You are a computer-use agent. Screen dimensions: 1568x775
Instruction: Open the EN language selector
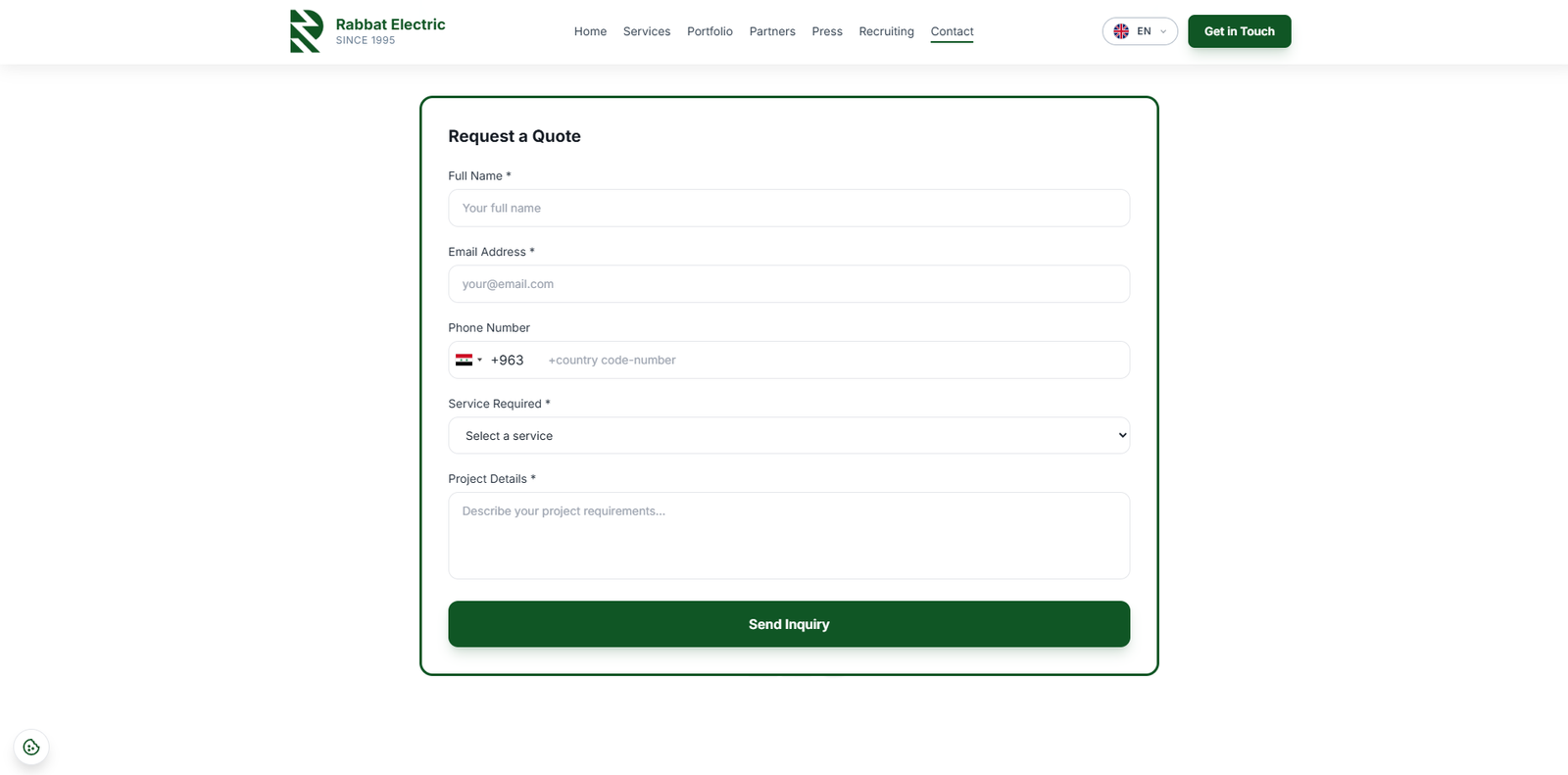click(1140, 31)
